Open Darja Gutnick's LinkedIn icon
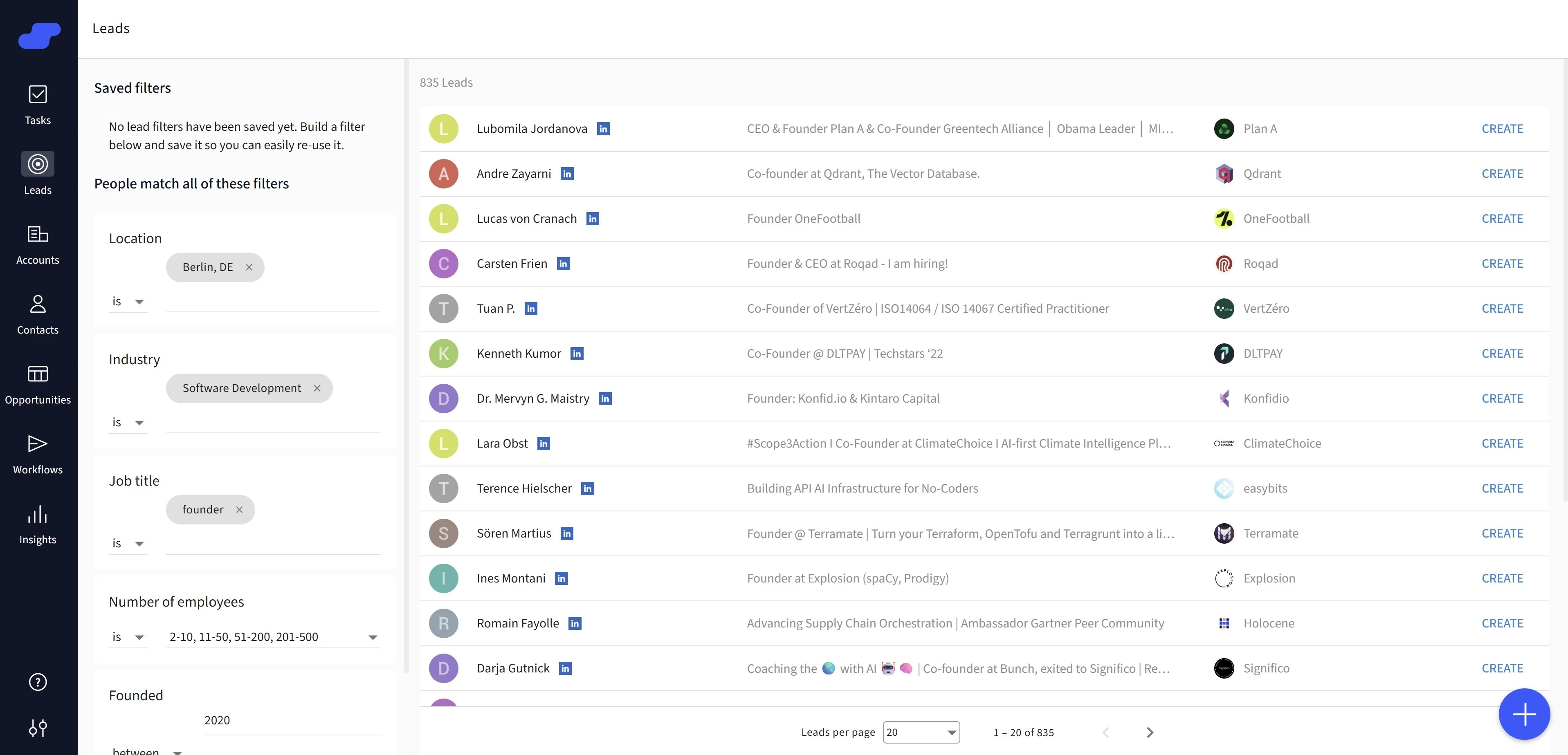Viewport: 1568px width, 755px height. click(565, 669)
